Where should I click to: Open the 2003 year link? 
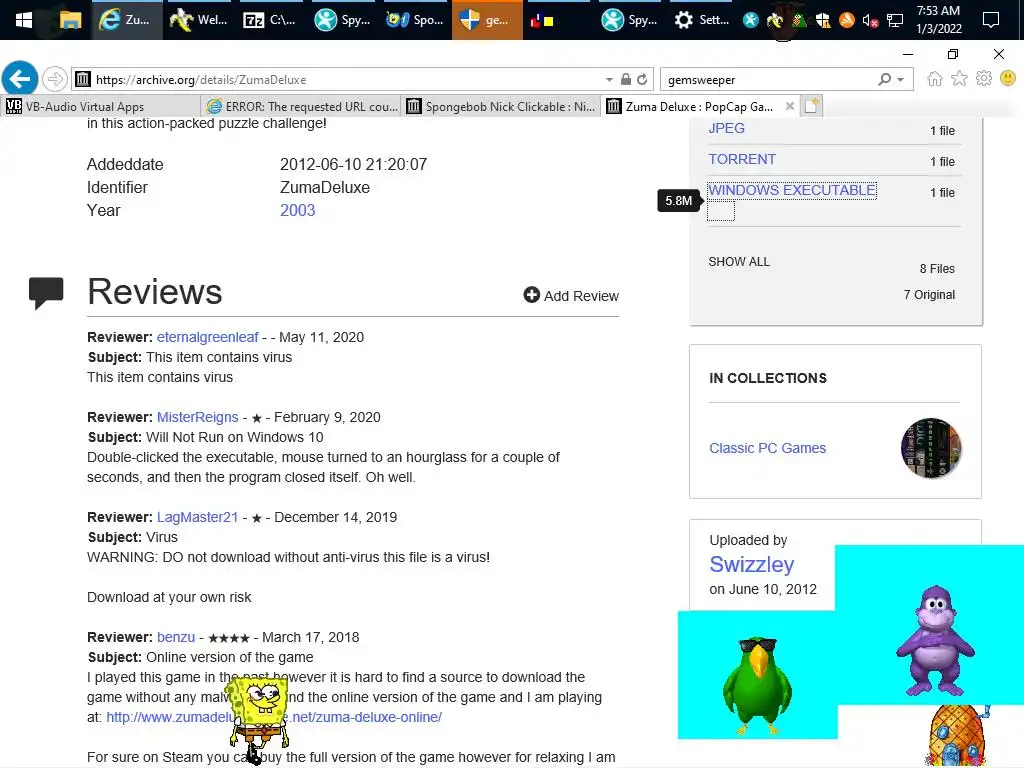pos(297,210)
